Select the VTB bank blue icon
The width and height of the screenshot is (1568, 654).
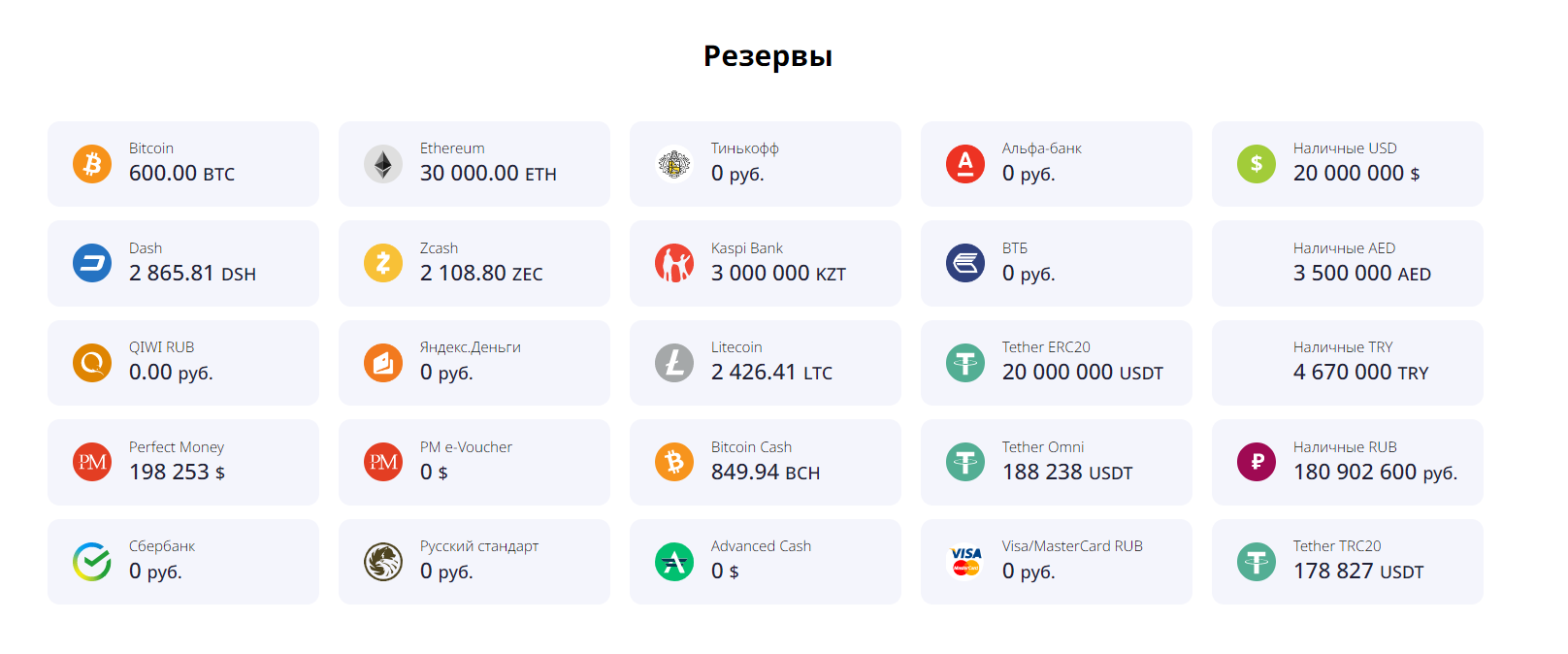(x=965, y=263)
